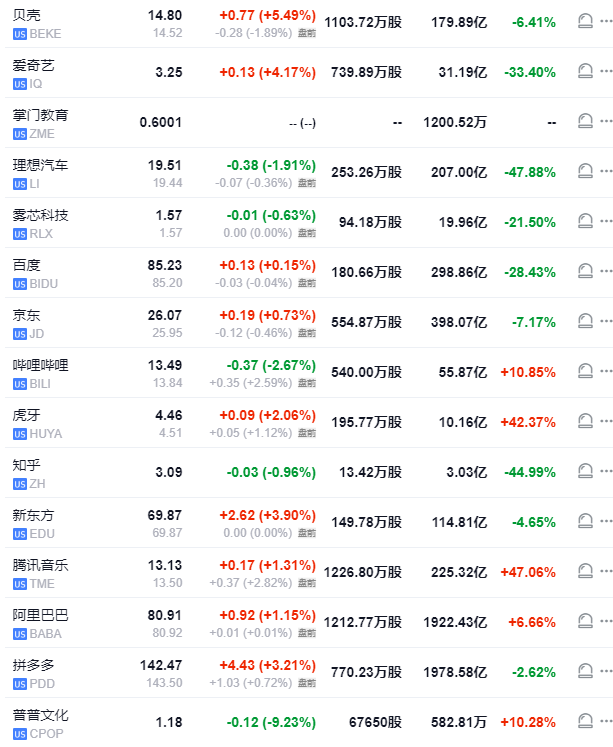The width and height of the screenshot is (613, 747).
Task: Select the 阿里巴巴 stock name
Action: tap(40, 616)
